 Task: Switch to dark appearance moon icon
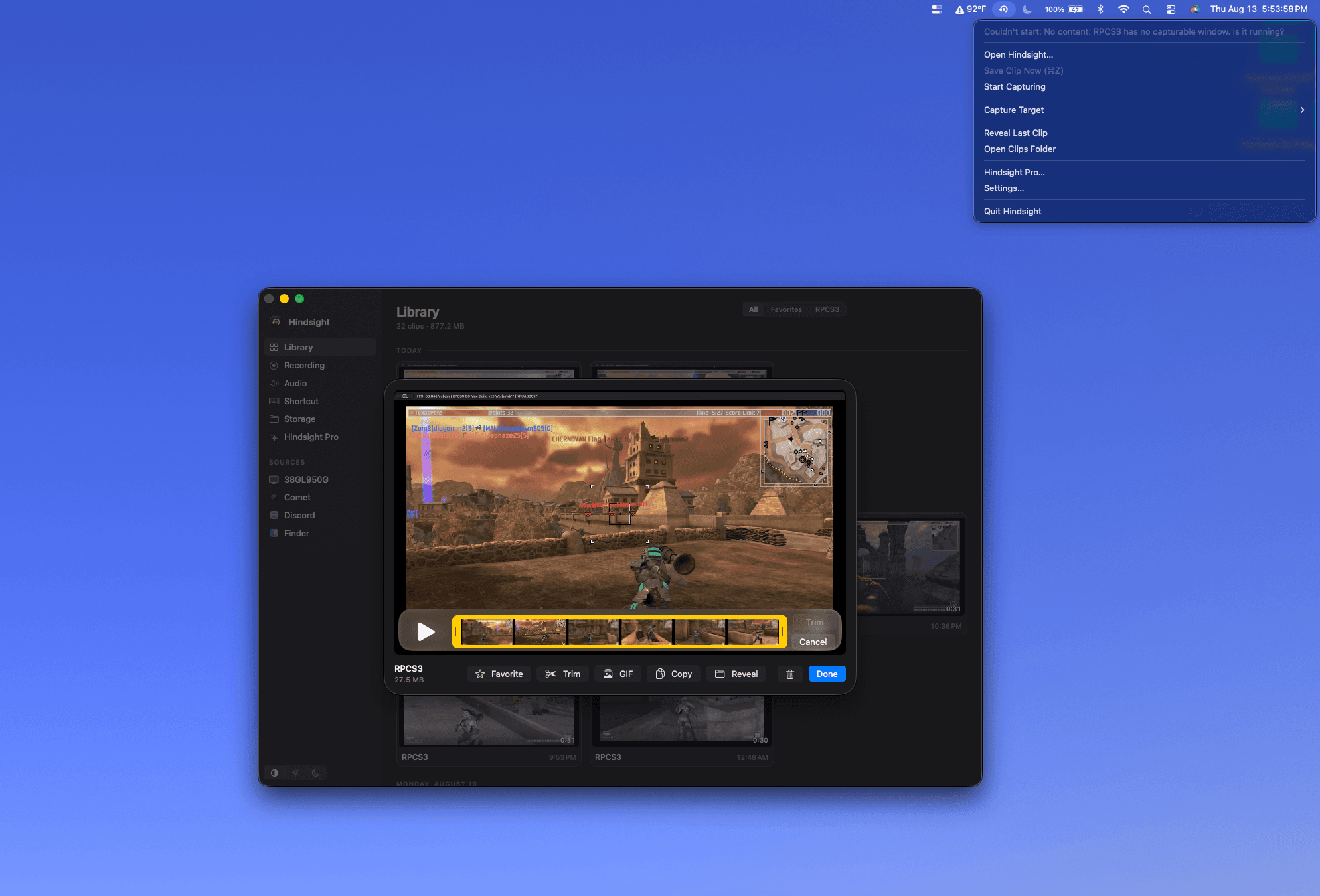pyautogui.click(x=316, y=773)
